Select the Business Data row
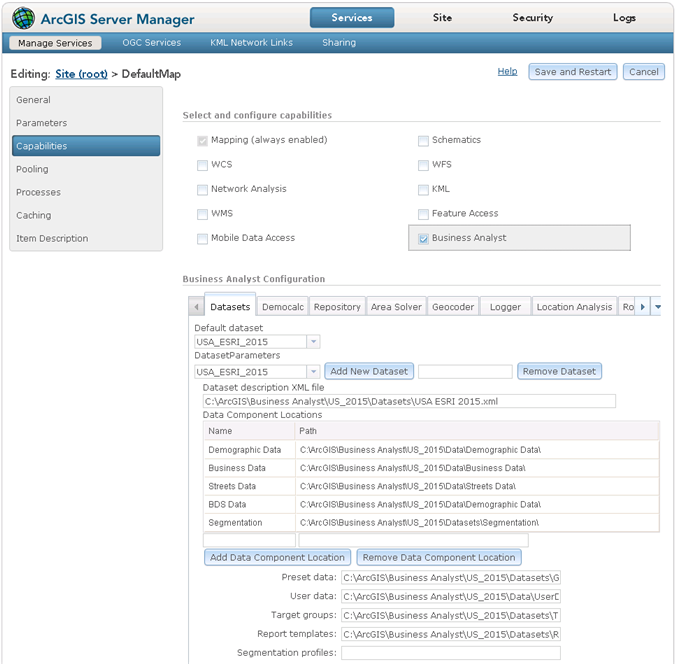Viewport: 676px width, 664px height. 431,468
